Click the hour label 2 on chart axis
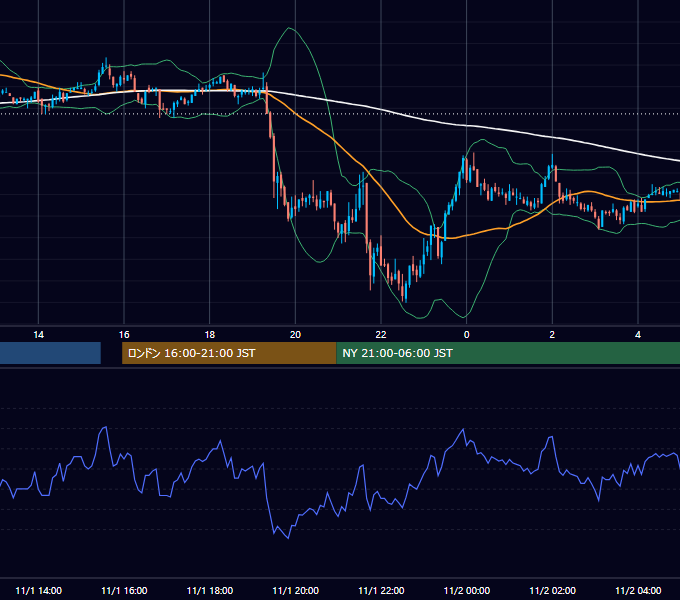Image resolution: width=680 pixels, height=600 pixels. click(x=552, y=335)
